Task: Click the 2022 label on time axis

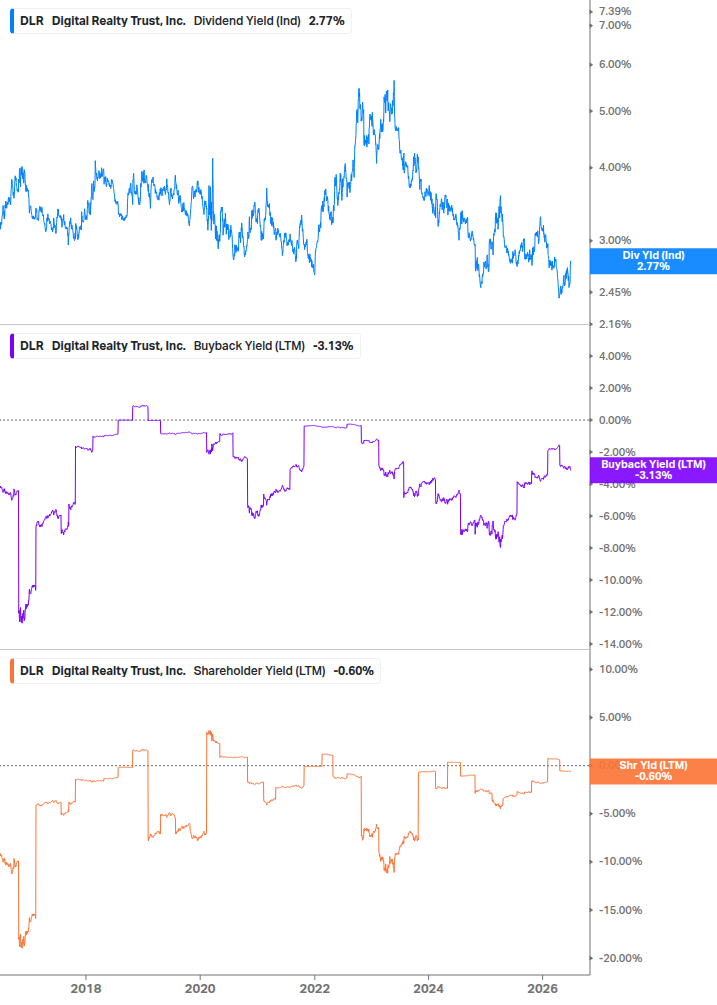Action: (315, 988)
